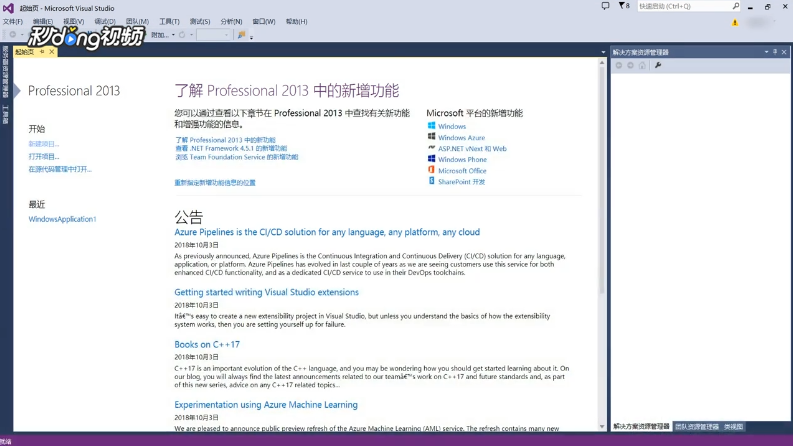Open Solution Explorer Properties wrench icon

pos(658,65)
